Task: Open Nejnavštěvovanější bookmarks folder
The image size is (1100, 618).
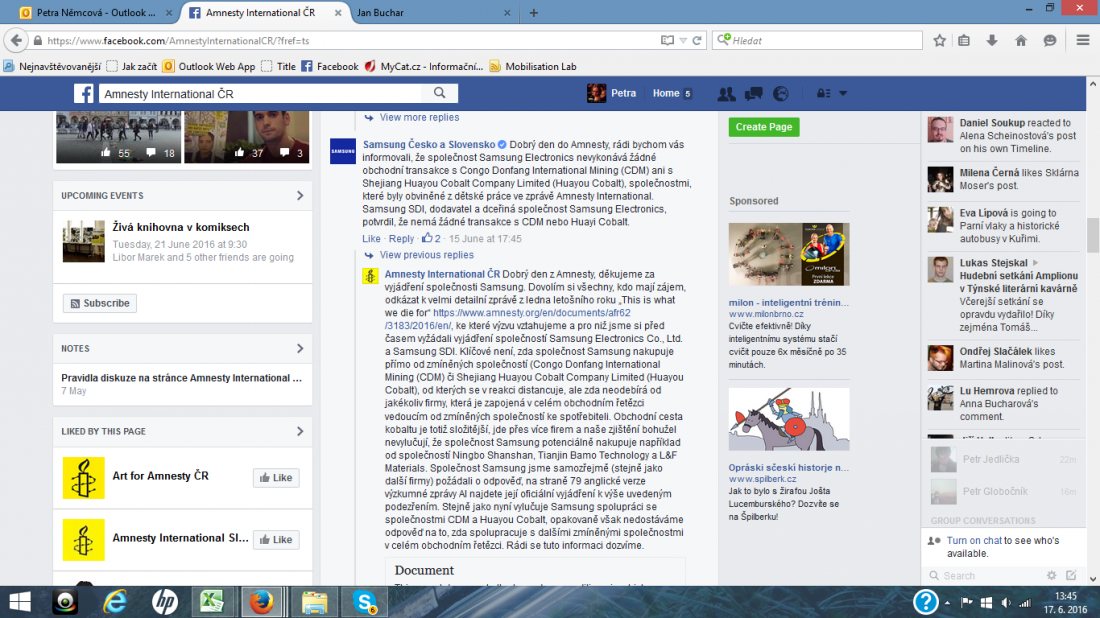Action: [53, 67]
